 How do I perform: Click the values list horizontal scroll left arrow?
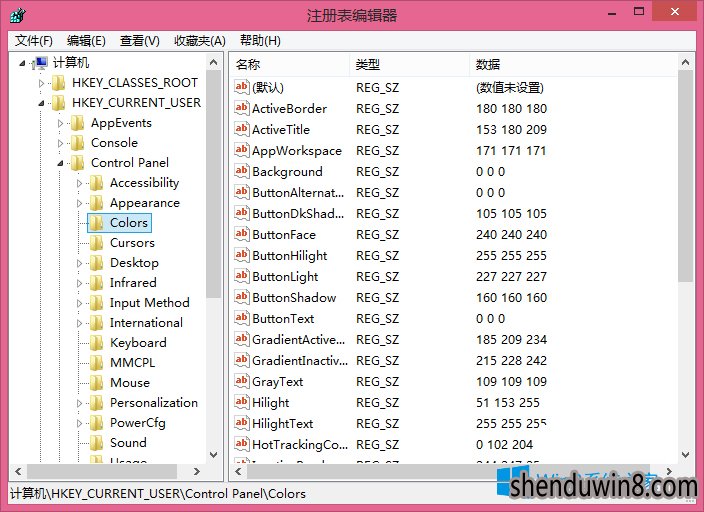[238, 472]
